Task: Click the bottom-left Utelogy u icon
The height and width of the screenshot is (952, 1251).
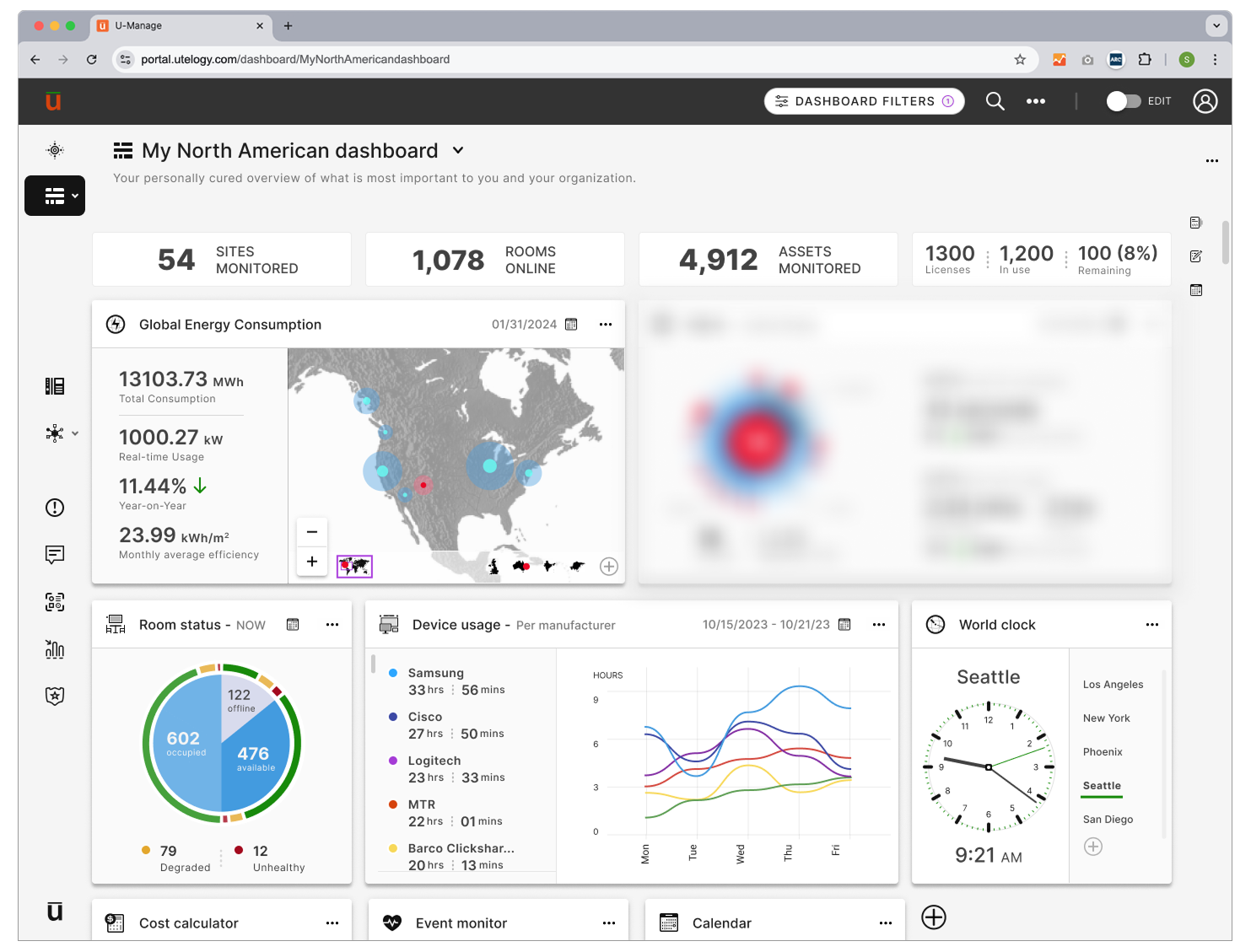Action: (x=55, y=912)
